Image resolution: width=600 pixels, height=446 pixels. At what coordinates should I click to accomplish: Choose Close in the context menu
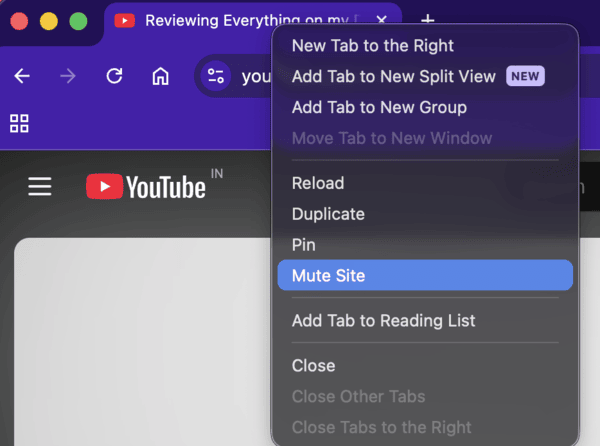[313, 366]
